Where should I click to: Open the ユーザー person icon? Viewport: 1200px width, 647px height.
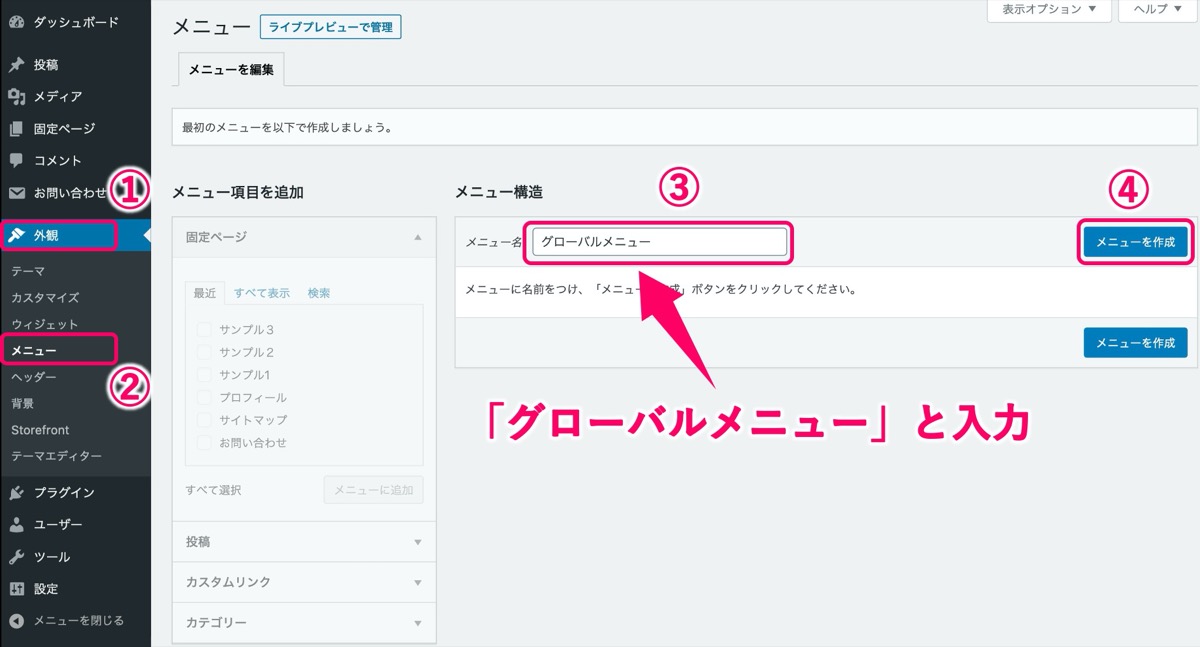16,524
